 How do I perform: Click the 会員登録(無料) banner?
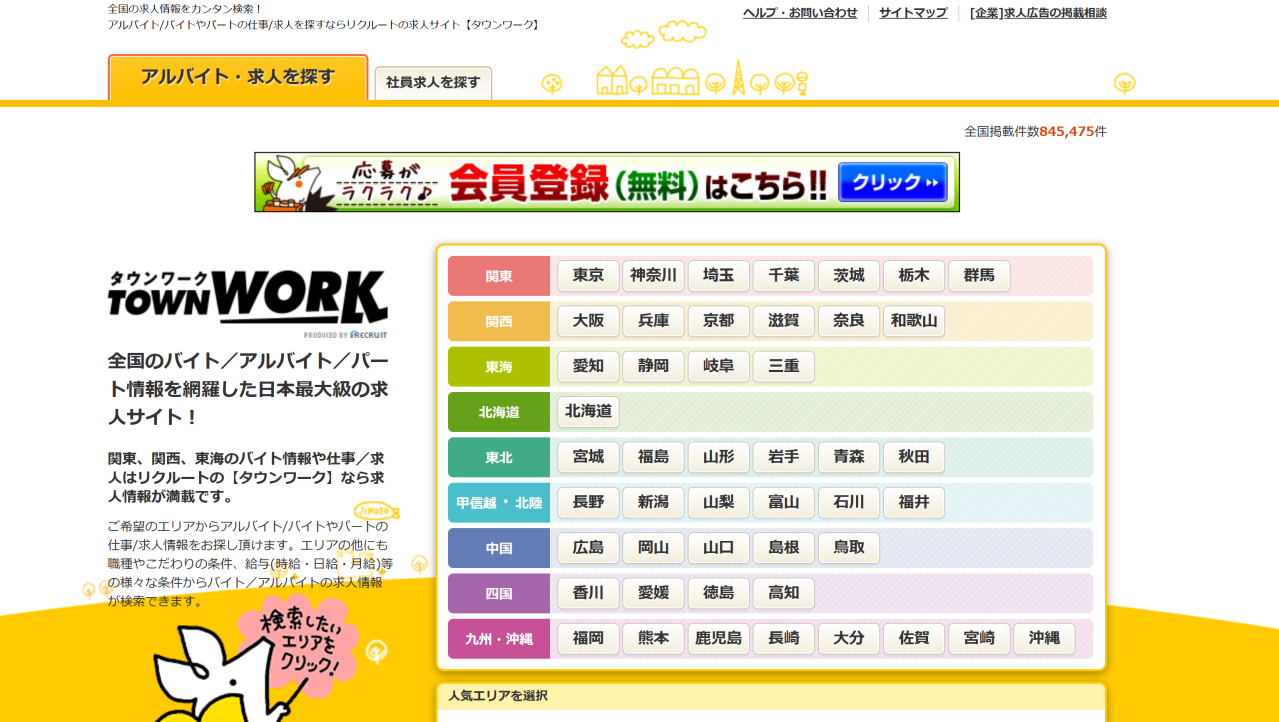coord(607,182)
